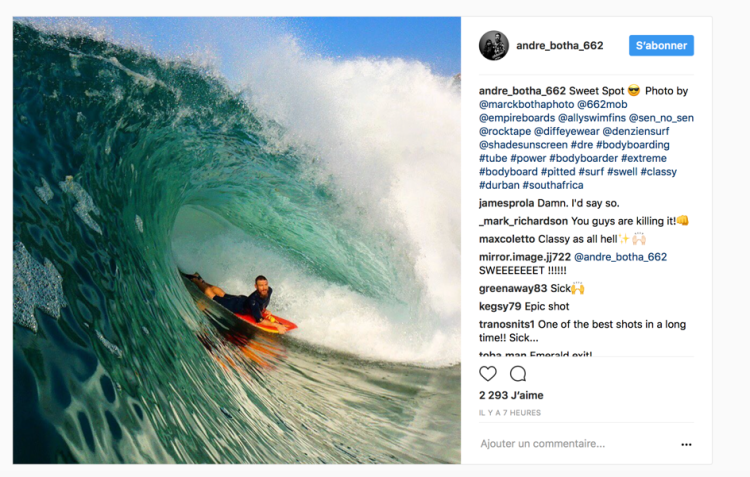Viewport: 750px width, 477px height.
Task: Open the @662mob mention link
Action: (602, 104)
